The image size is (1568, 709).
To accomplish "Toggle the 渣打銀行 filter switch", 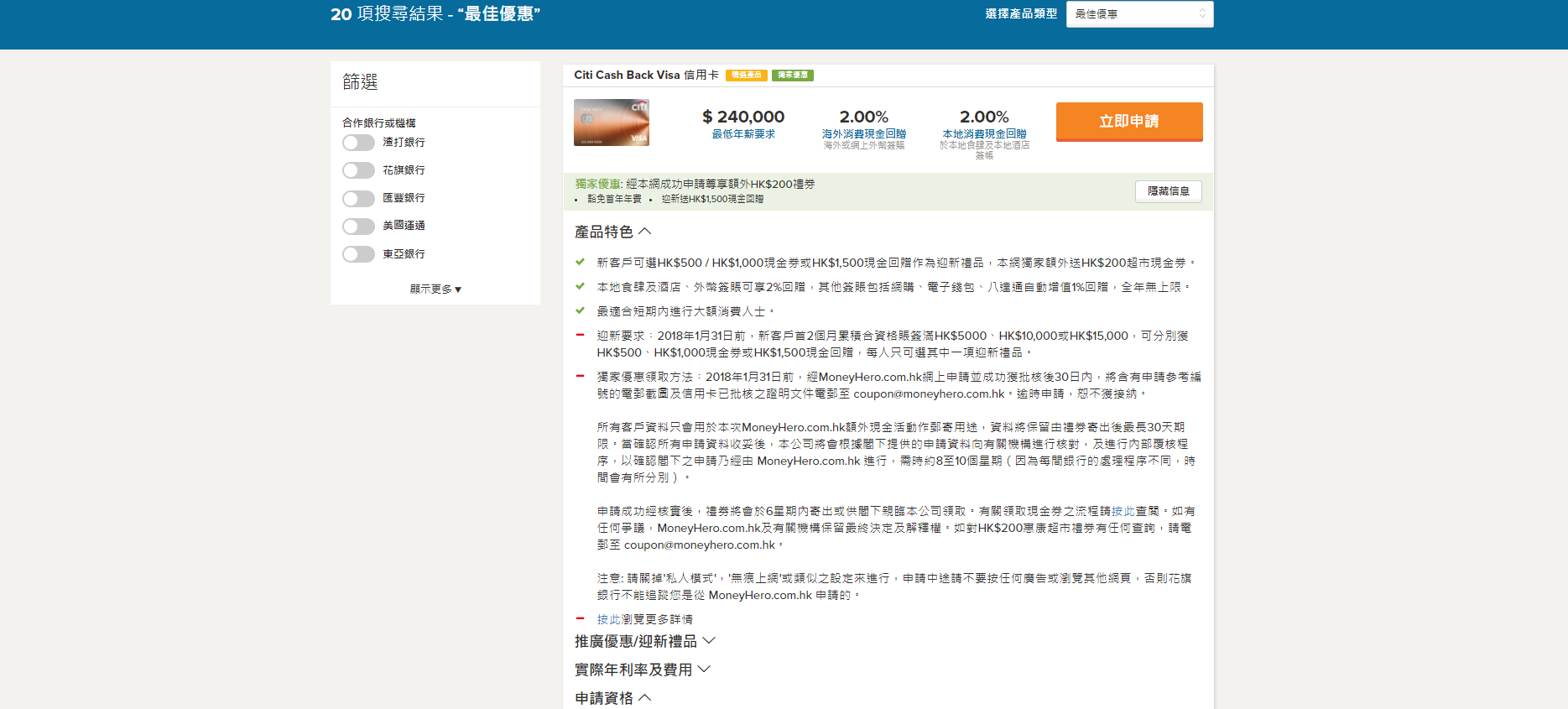I will pos(358,143).
